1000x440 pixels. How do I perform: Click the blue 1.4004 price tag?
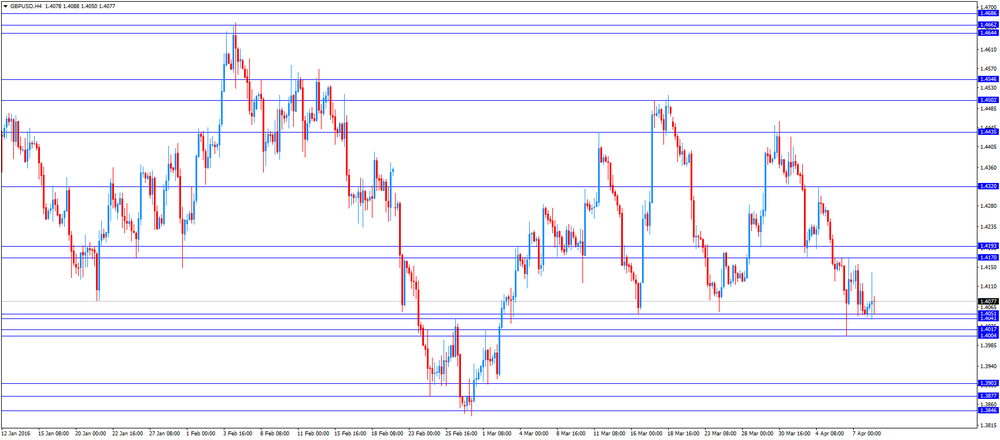tap(988, 335)
